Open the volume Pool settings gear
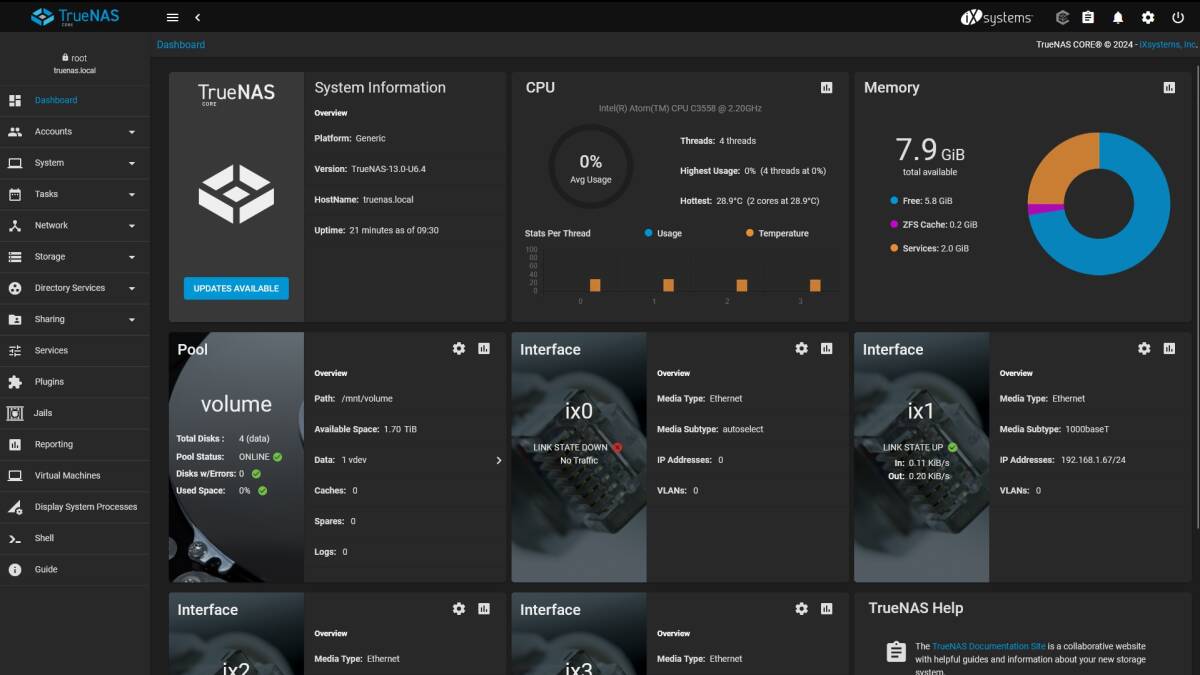The image size is (1200, 675). click(459, 349)
